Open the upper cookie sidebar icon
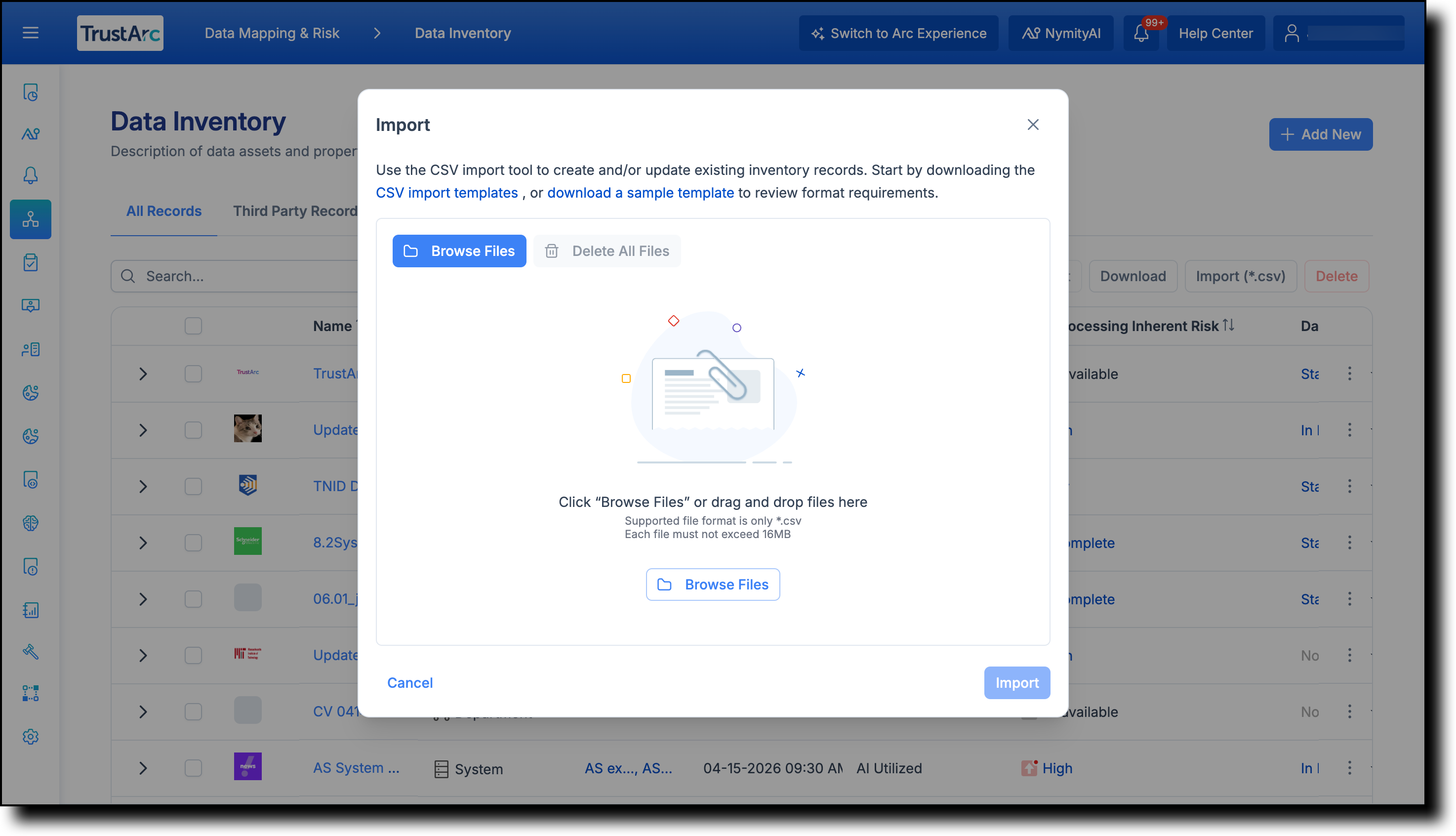1456x836 pixels. [31, 393]
